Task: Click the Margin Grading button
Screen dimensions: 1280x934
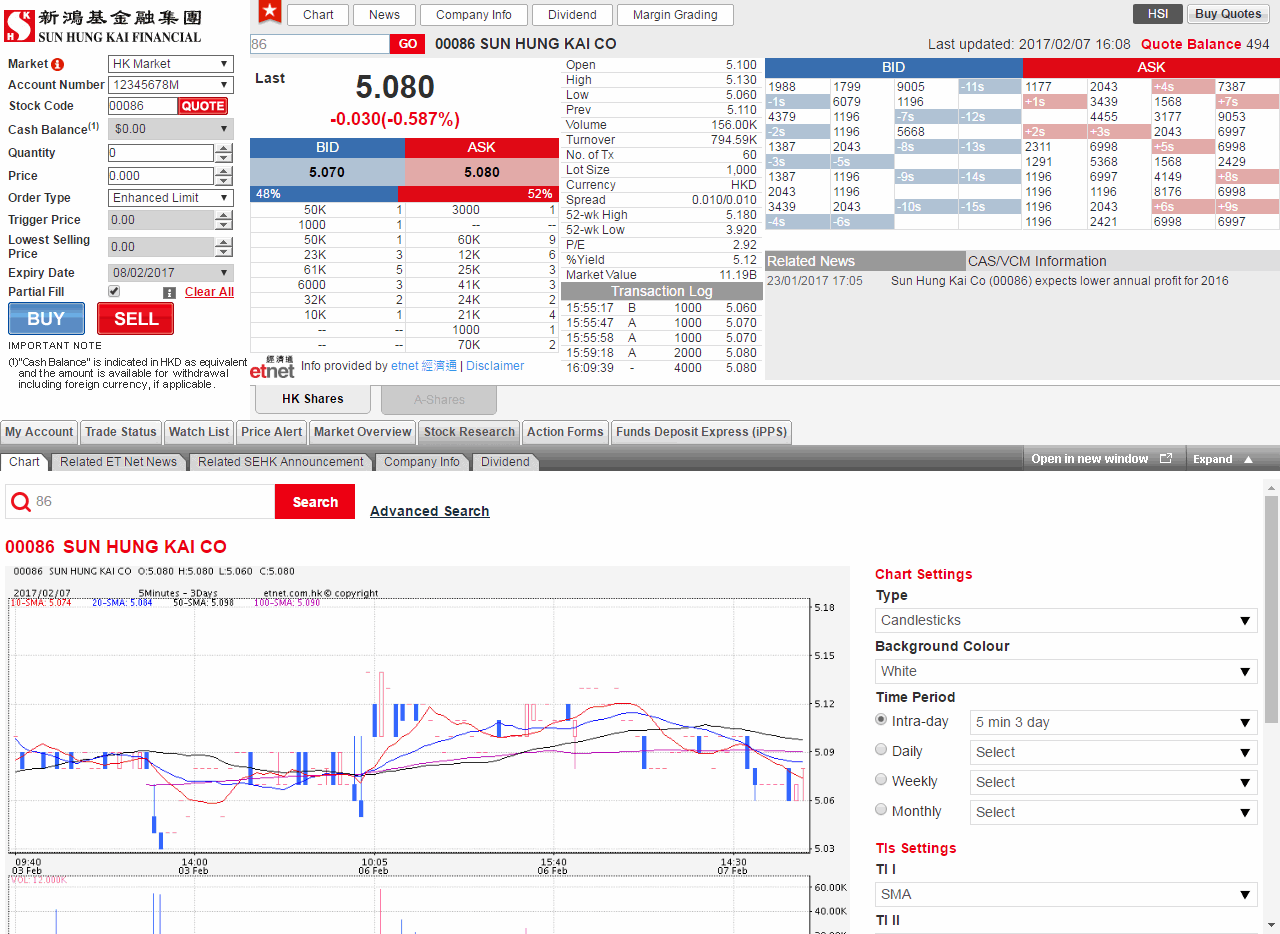Action: (675, 15)
